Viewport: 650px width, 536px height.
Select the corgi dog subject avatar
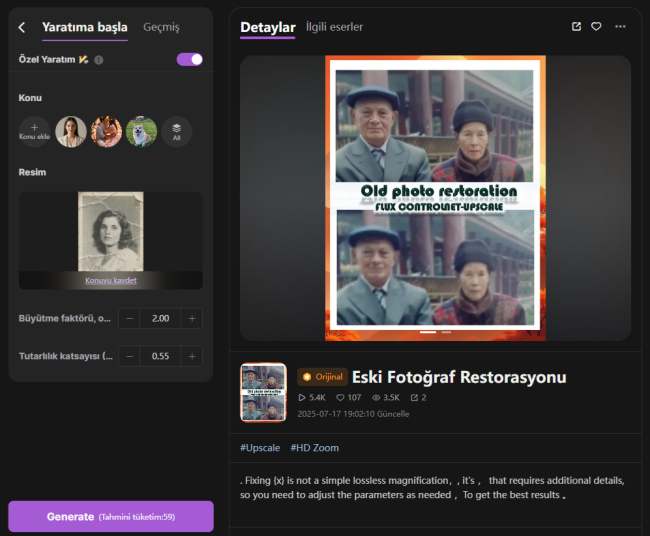coord(141,132)
